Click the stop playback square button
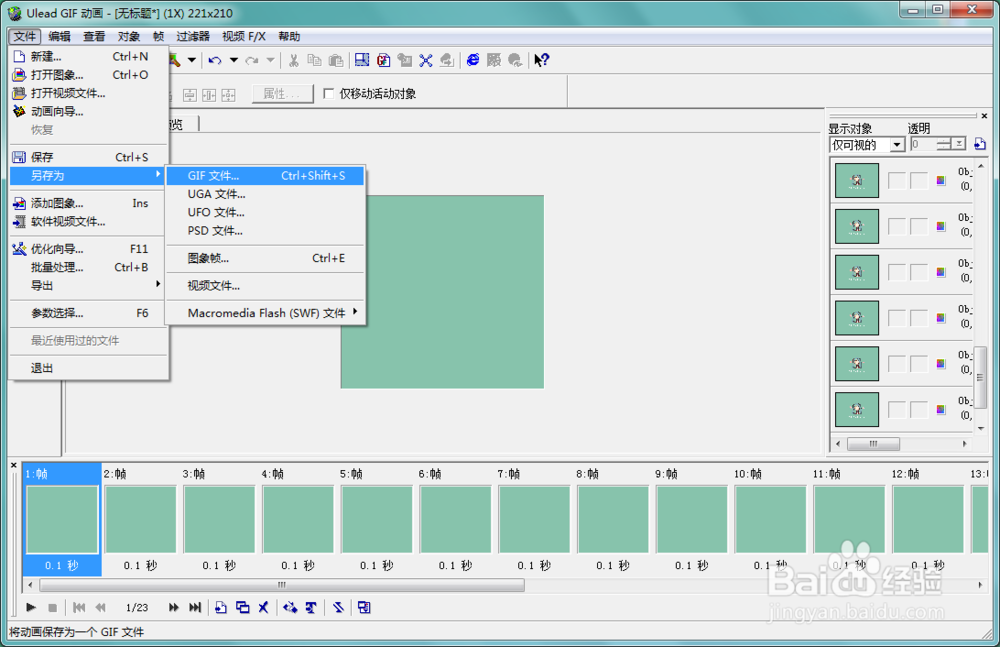Viewport: 1000px width, 647px height. 53,607
